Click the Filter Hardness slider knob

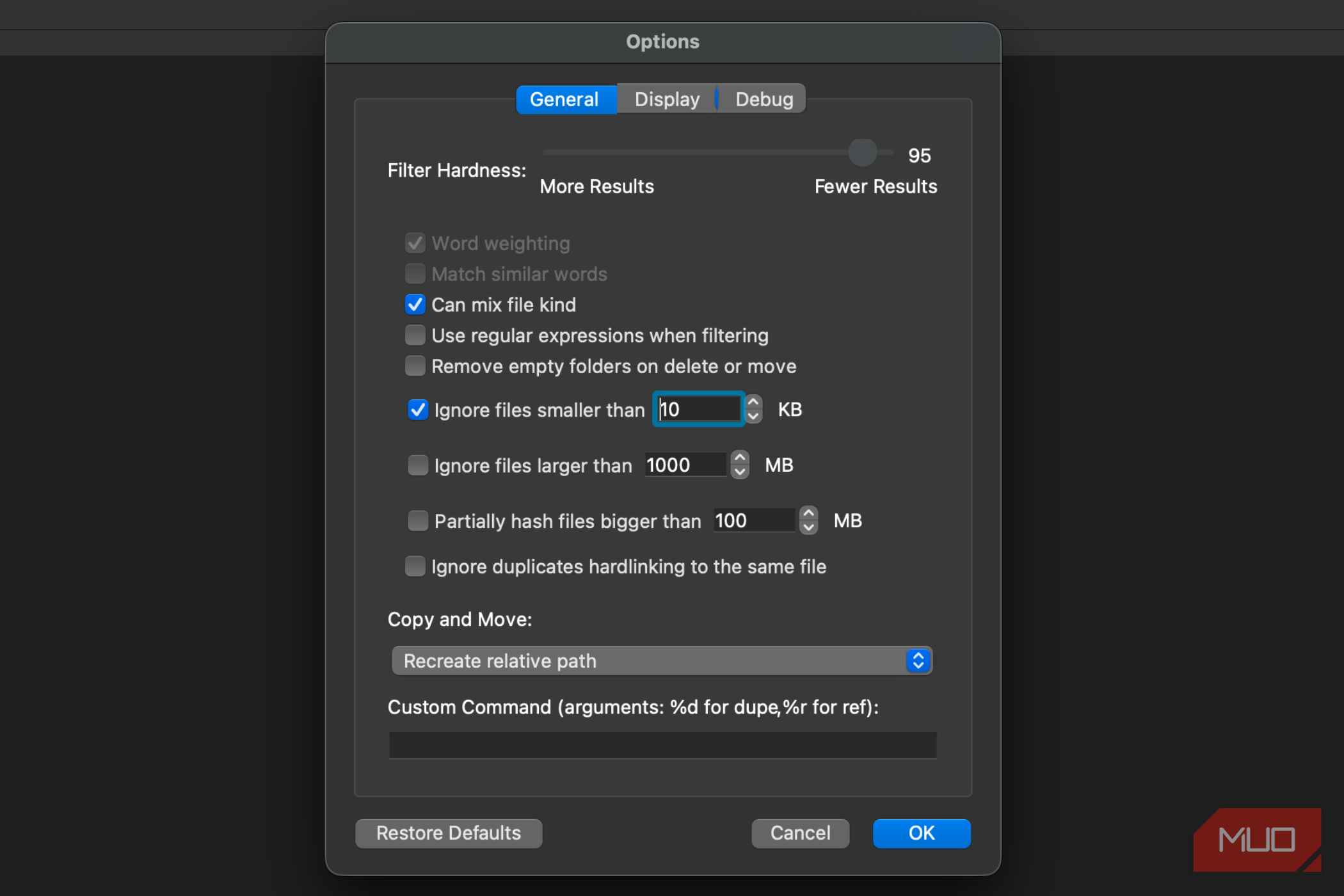point(862,152)
